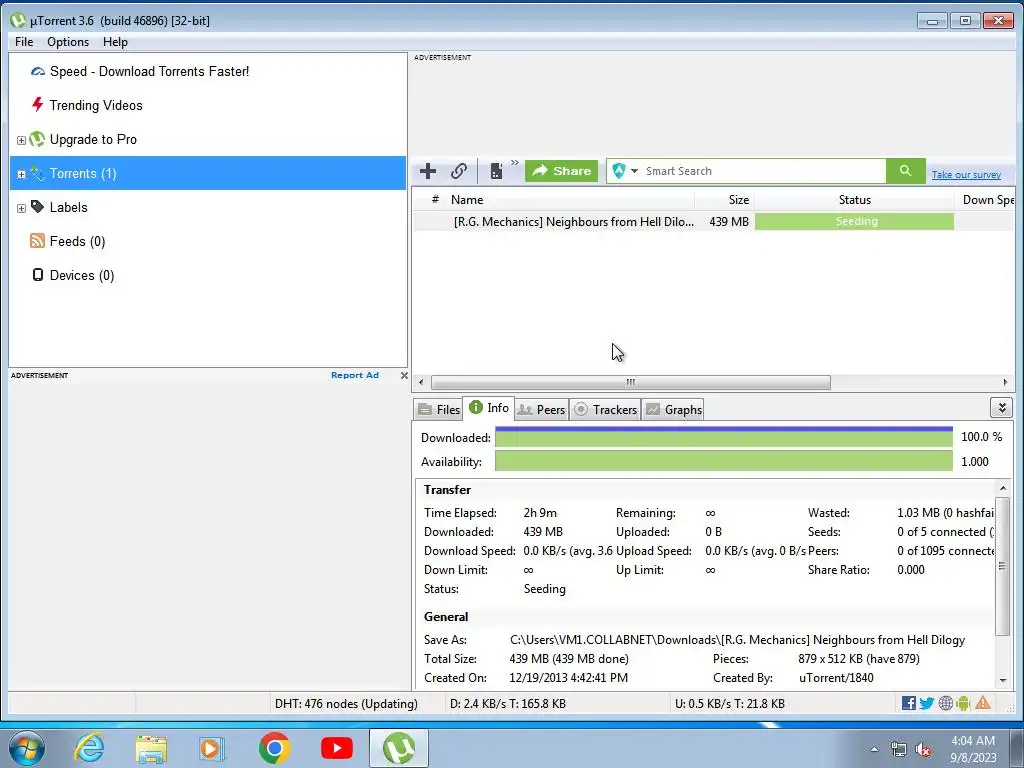Click the U: 0.5 KB/s upload status
This screenshot has width=1024, height=768.
729,704
